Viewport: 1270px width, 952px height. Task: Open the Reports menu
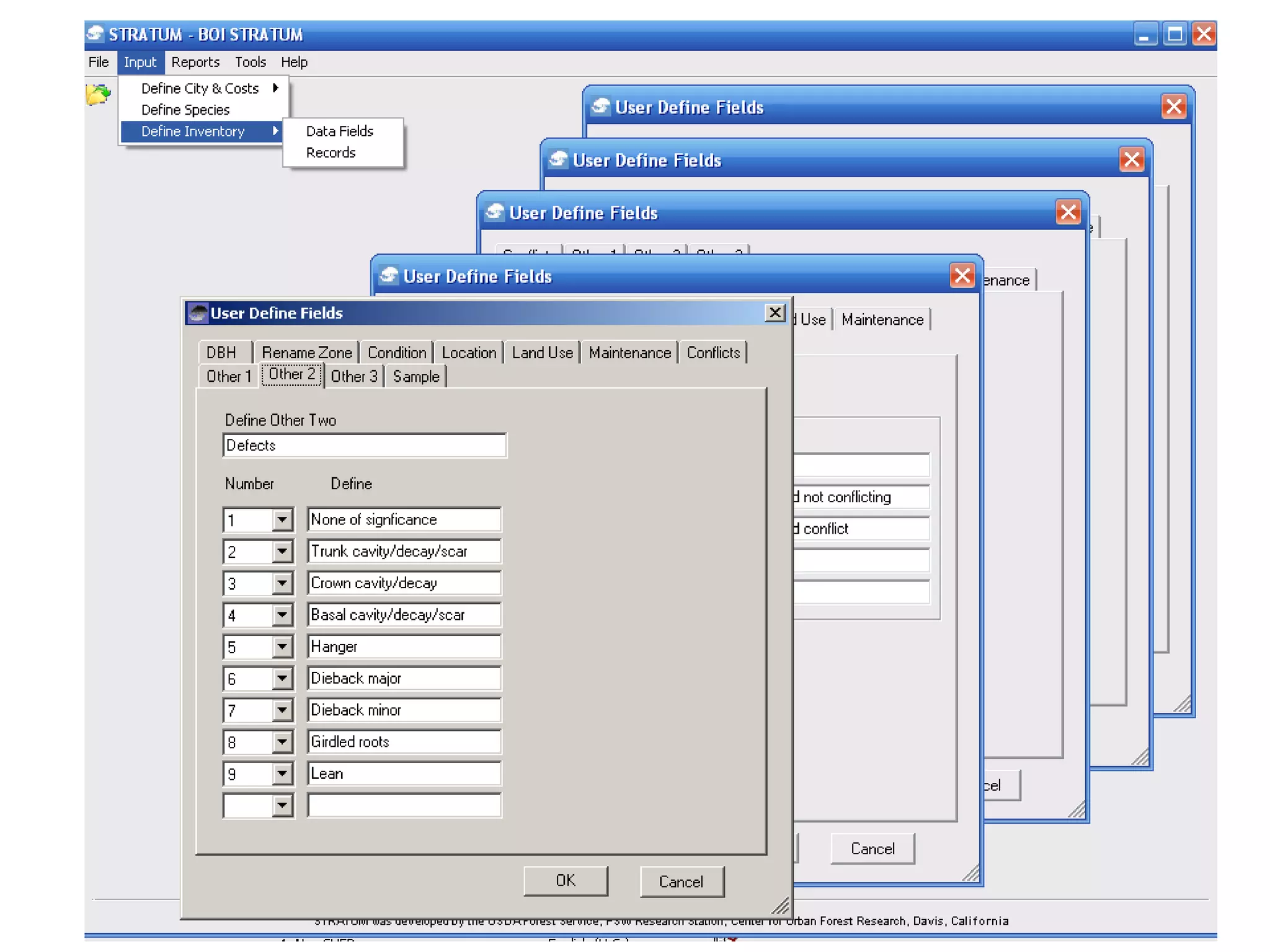tap(195, 62)
